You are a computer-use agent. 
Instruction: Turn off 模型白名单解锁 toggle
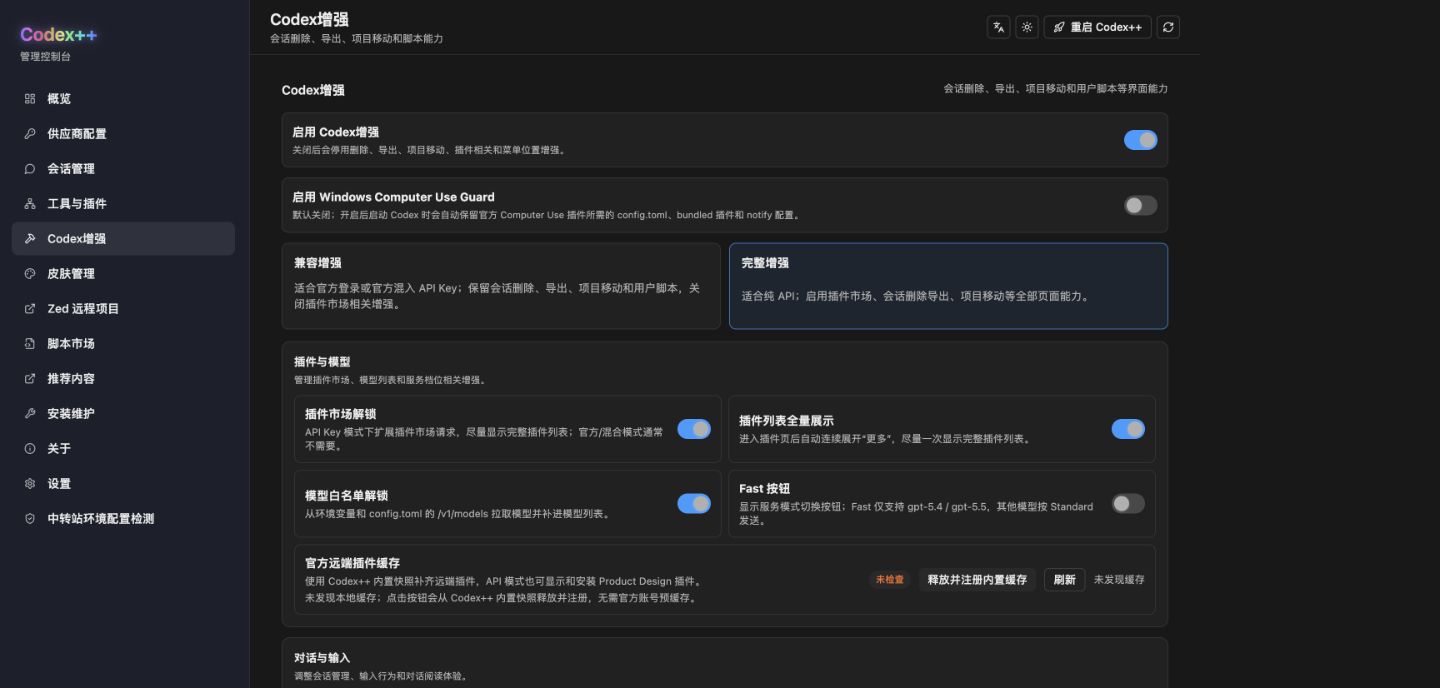pos(694,504)
